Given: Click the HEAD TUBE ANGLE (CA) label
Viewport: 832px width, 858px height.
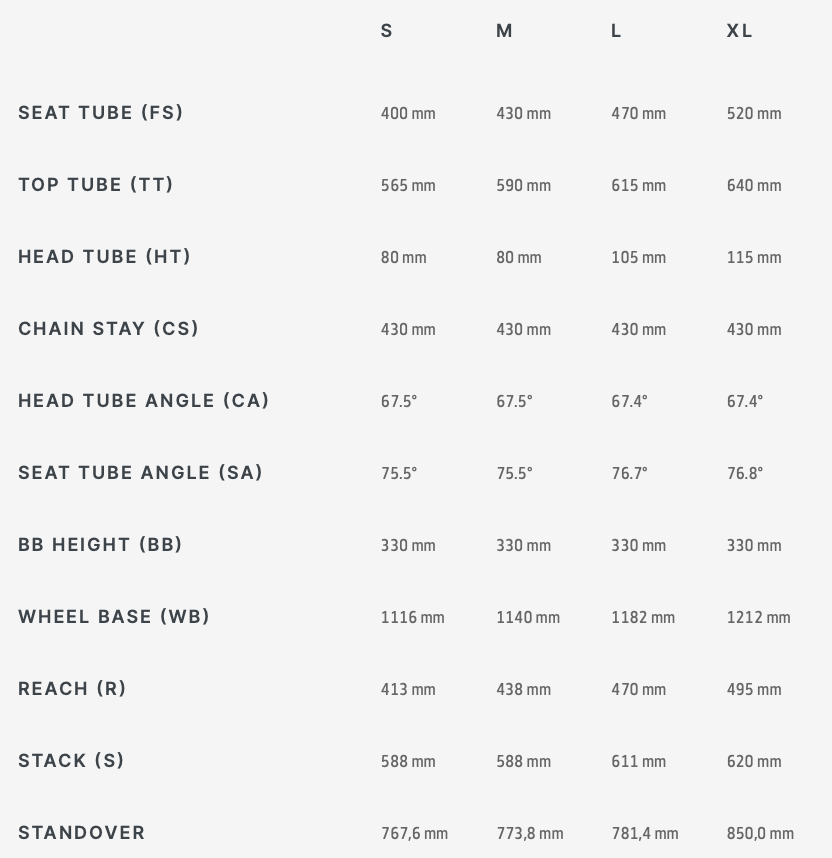Looking at the screenshot, I should 144,401.
